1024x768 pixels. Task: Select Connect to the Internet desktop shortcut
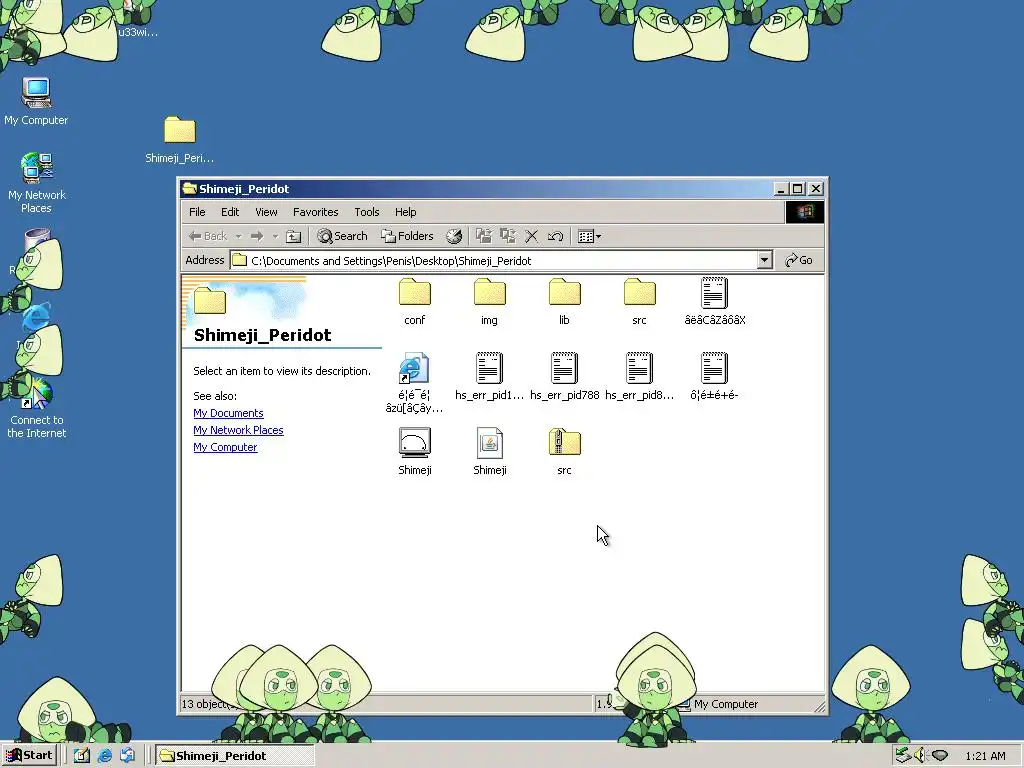click(37, 408)
